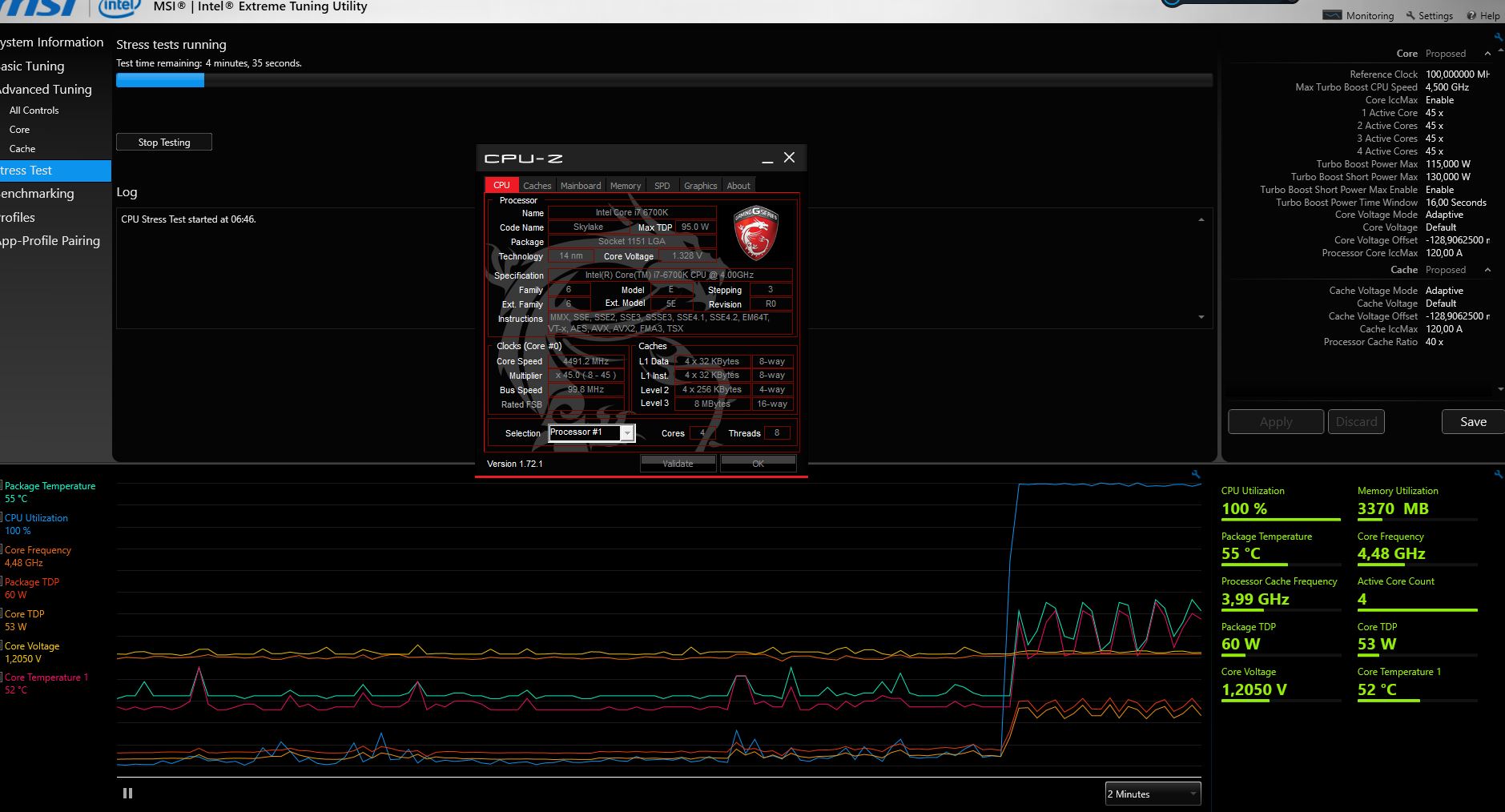
Task: Open Help via the question mark icon
Action: tap(1471, 15)
